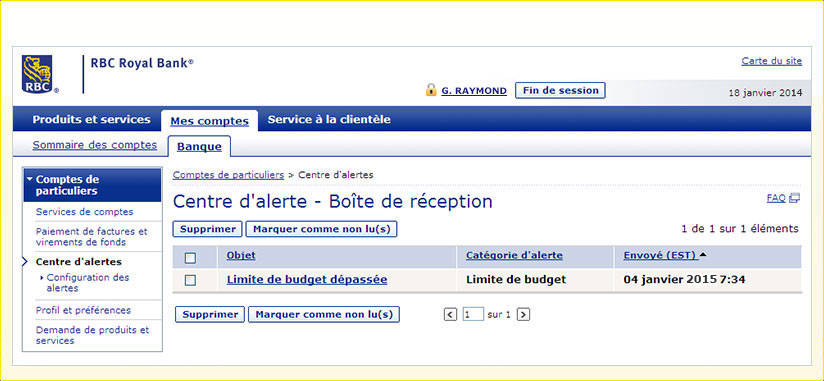Open the Centre d'alertes sidebar item

click(79, 261)
